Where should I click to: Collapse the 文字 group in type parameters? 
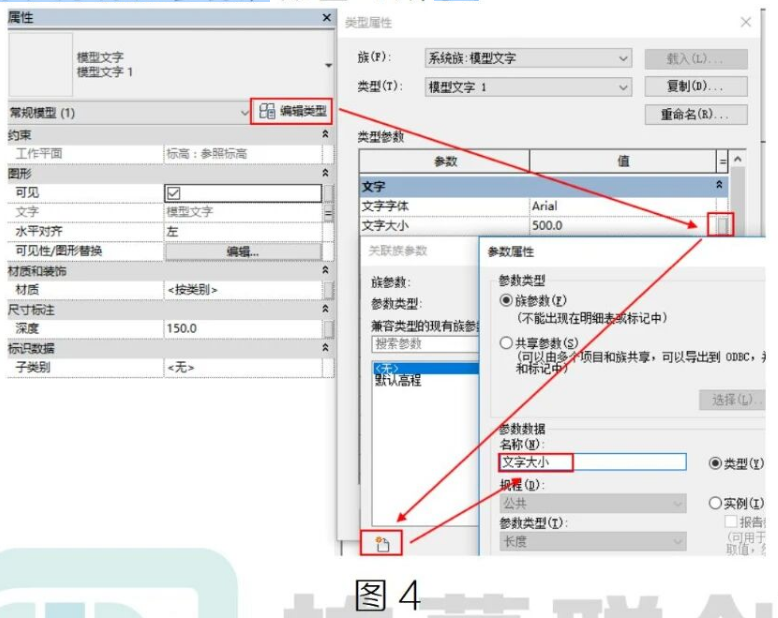719,185
